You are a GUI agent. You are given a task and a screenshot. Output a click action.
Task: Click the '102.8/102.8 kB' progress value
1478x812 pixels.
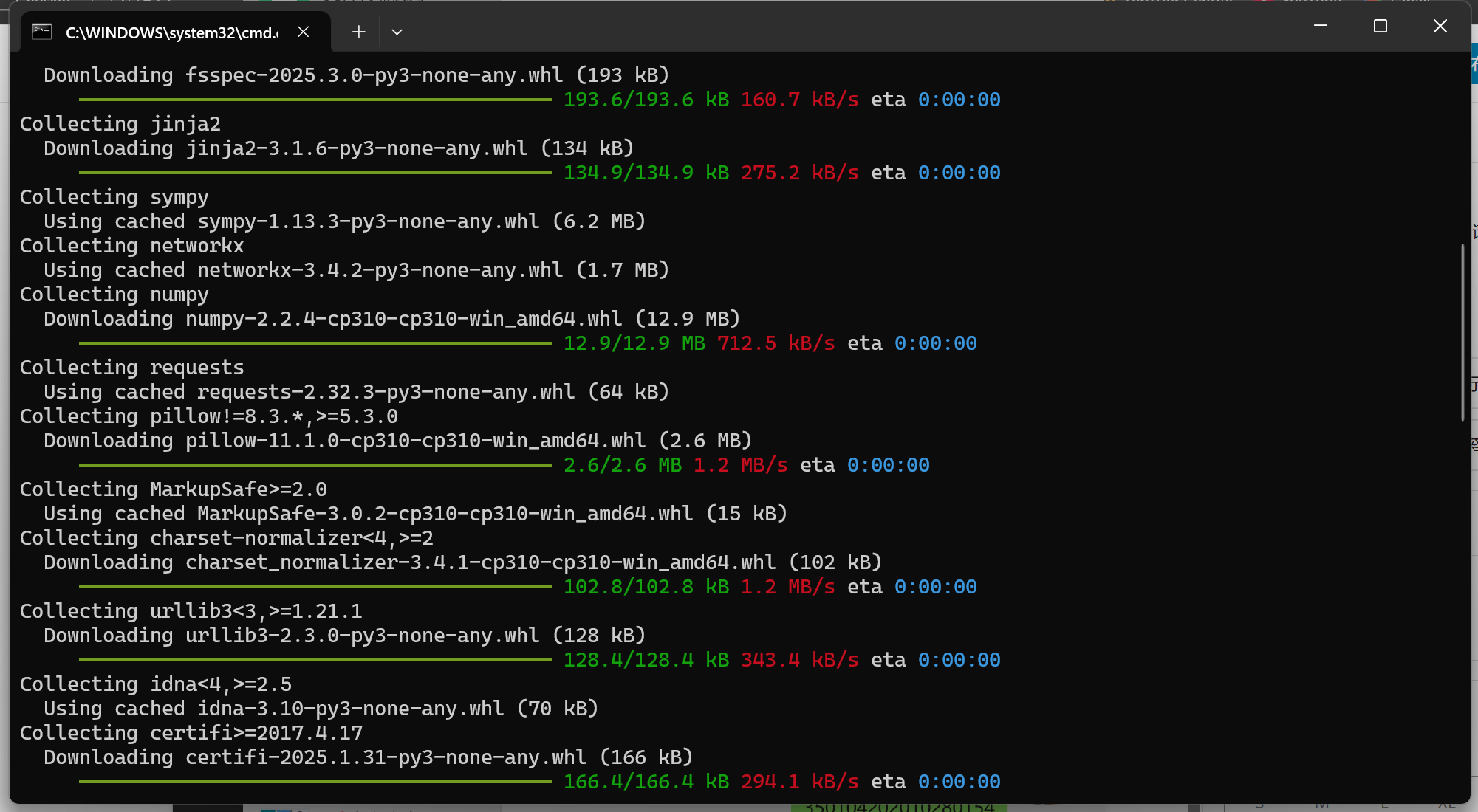pos(646,587)
